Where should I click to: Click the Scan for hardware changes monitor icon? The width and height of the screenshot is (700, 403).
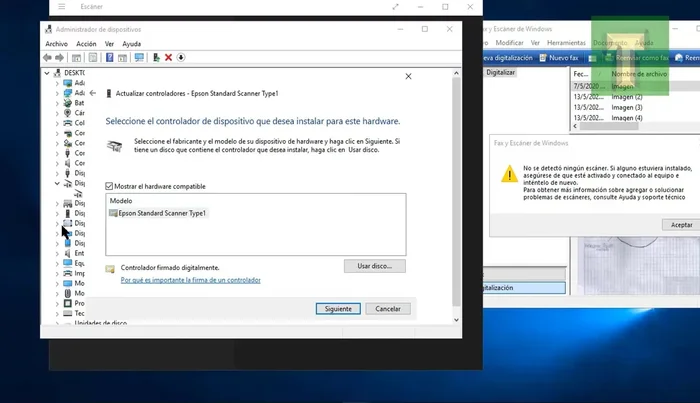(x=139, y=58)
